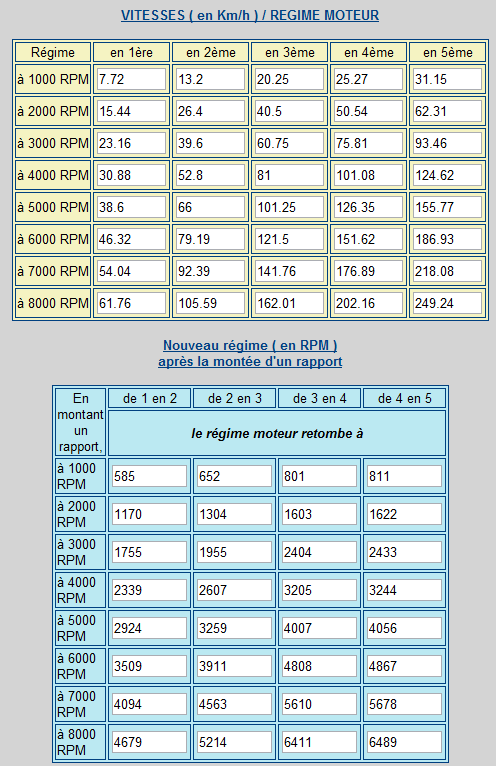Screen dimensions: 496x768
Task: Click the 3 to 4 shift field showing 2404
Action: pyautogui.click(x=319, y=552)
